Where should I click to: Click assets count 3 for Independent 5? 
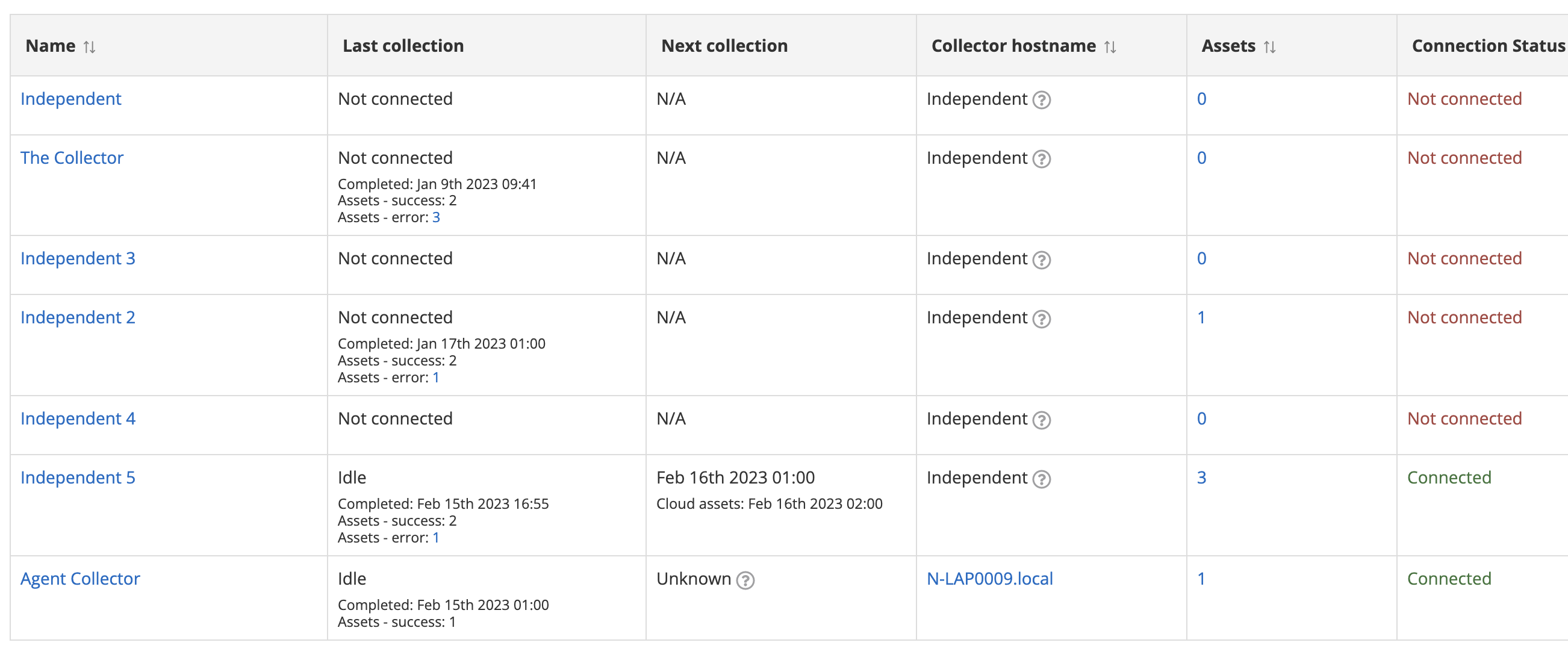1201,478
